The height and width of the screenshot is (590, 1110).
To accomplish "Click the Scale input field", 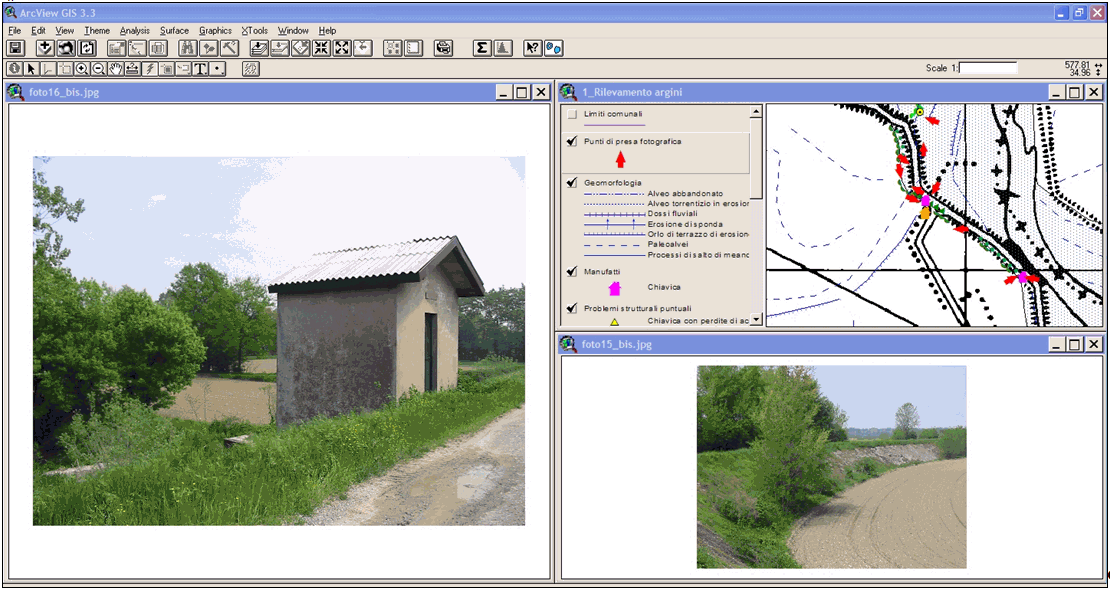I will 988,68.
